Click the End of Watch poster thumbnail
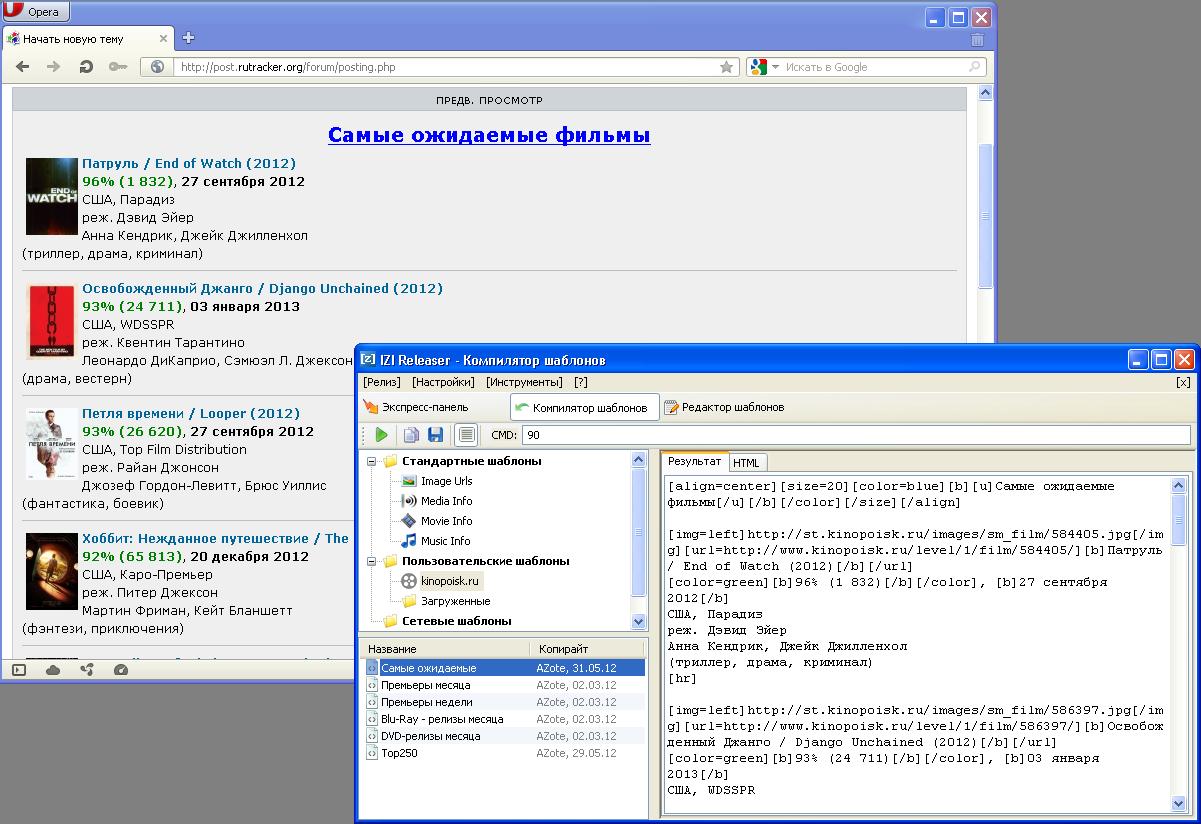Image resolution: width=1201 pixels, height=824 pixels. tap(52, 196)
